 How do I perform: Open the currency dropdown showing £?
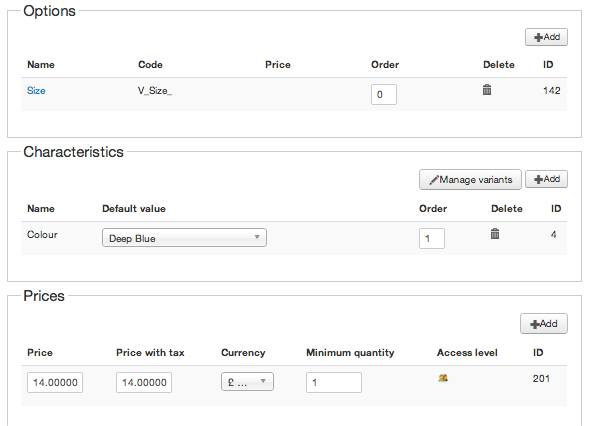click(247, 382)
